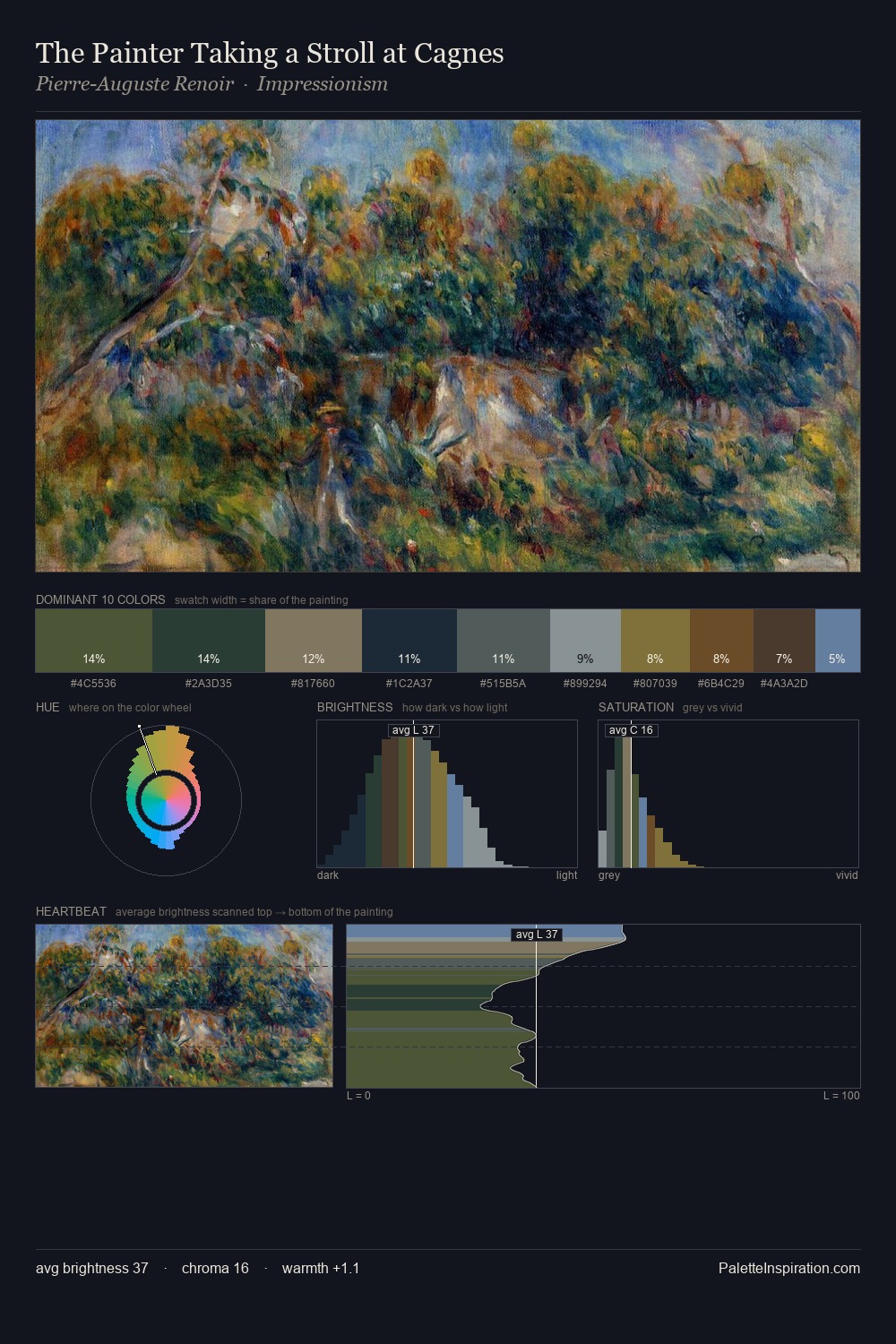Viewport: 896px width, 1344px height.
Task: Click the hex code '#515B5A' text
Action: (x=503, y=683)
